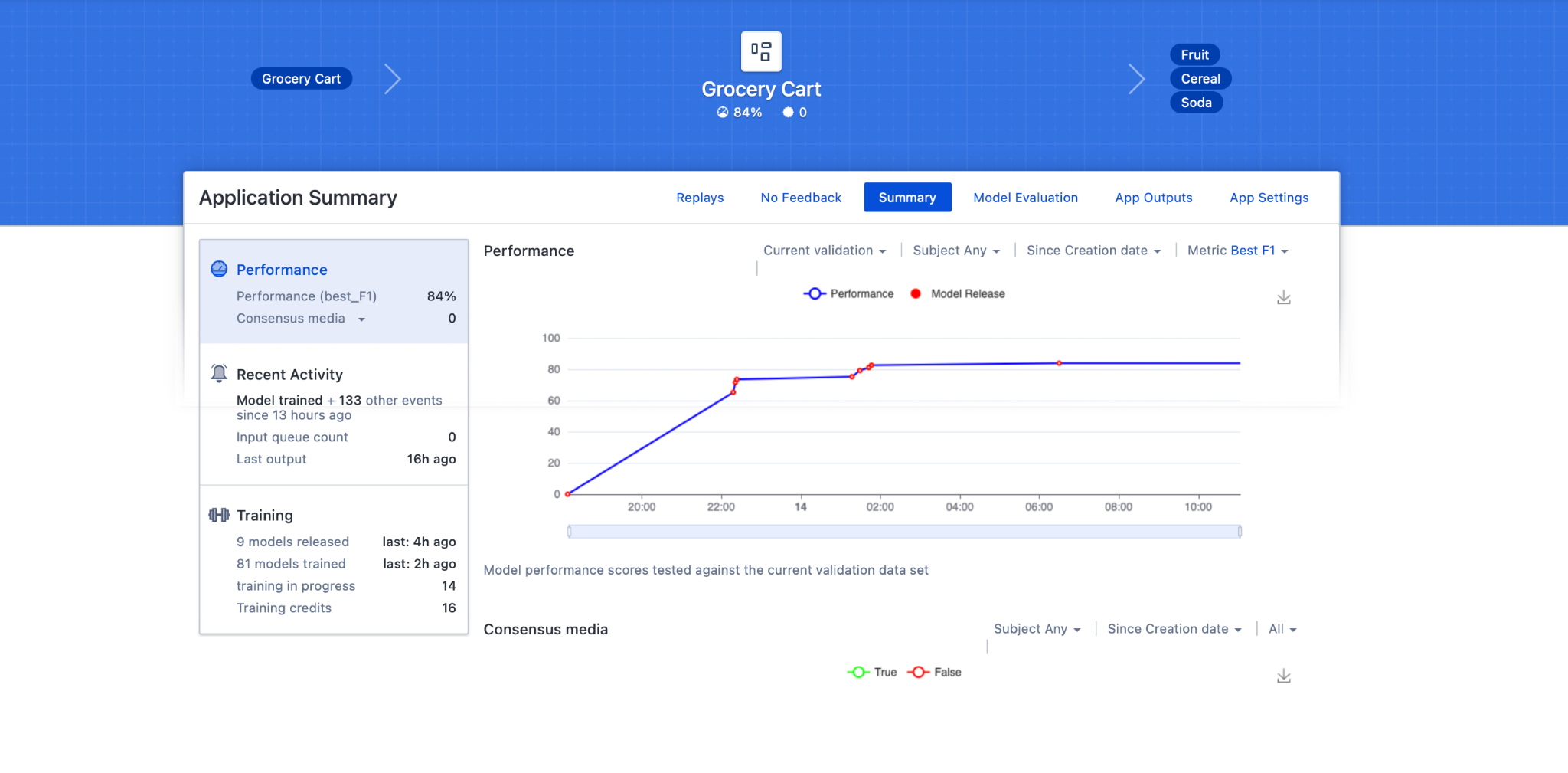This screenshot has height=773, width=1568.
Task: Download the Performance chart
Action: [1284, 297]
